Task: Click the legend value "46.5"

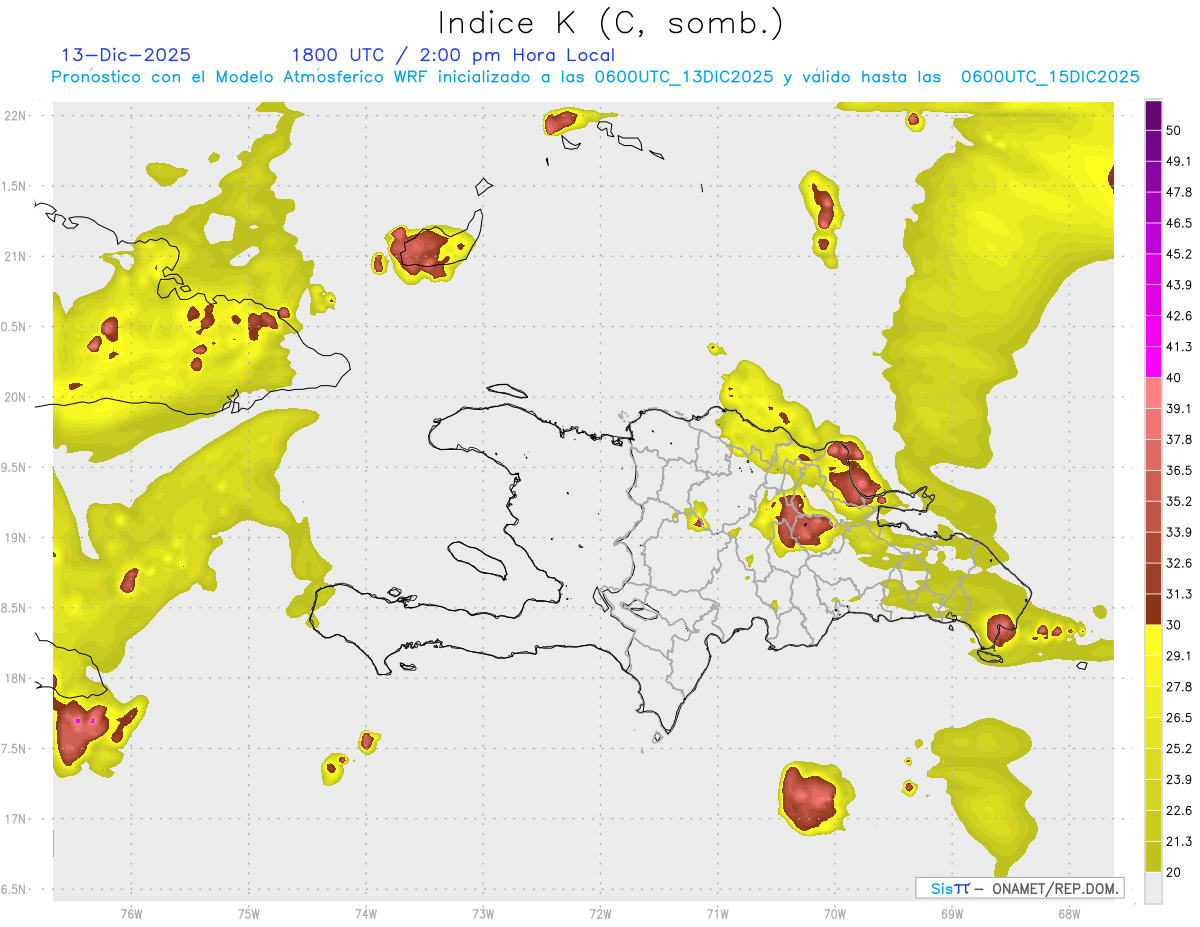Action: pos(1179,223)
